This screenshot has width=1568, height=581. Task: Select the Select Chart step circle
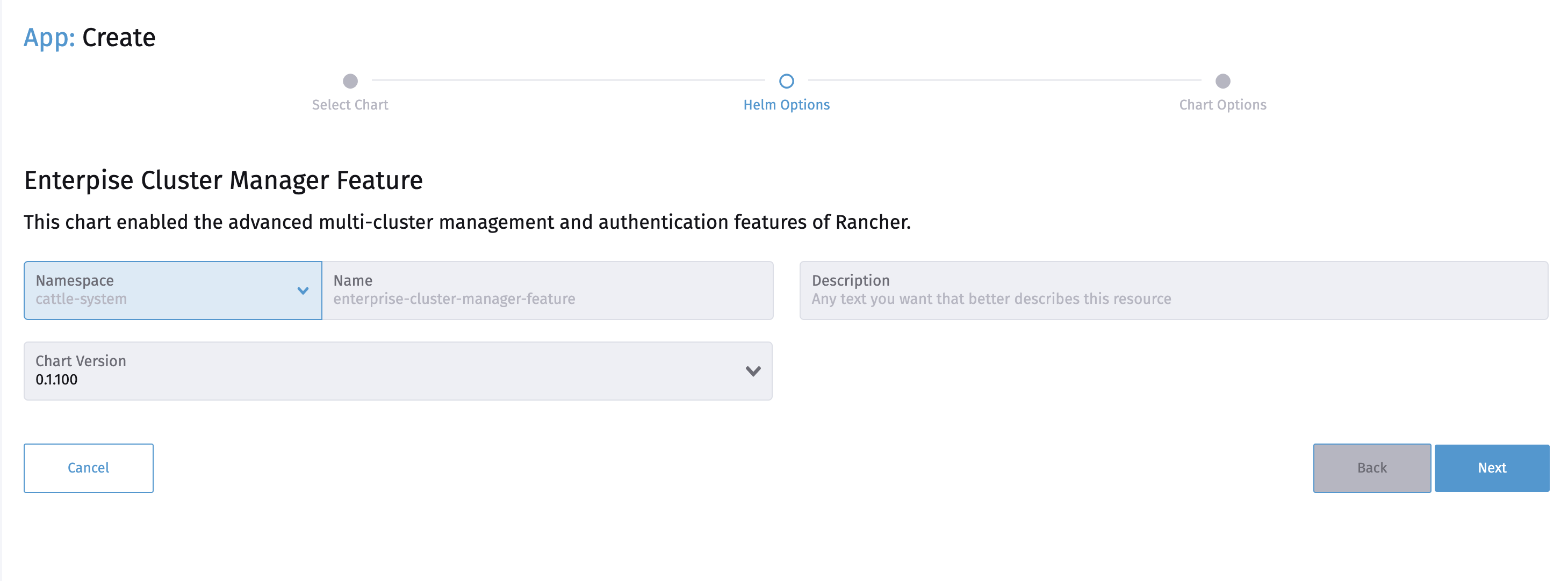[x=350, y=81]
